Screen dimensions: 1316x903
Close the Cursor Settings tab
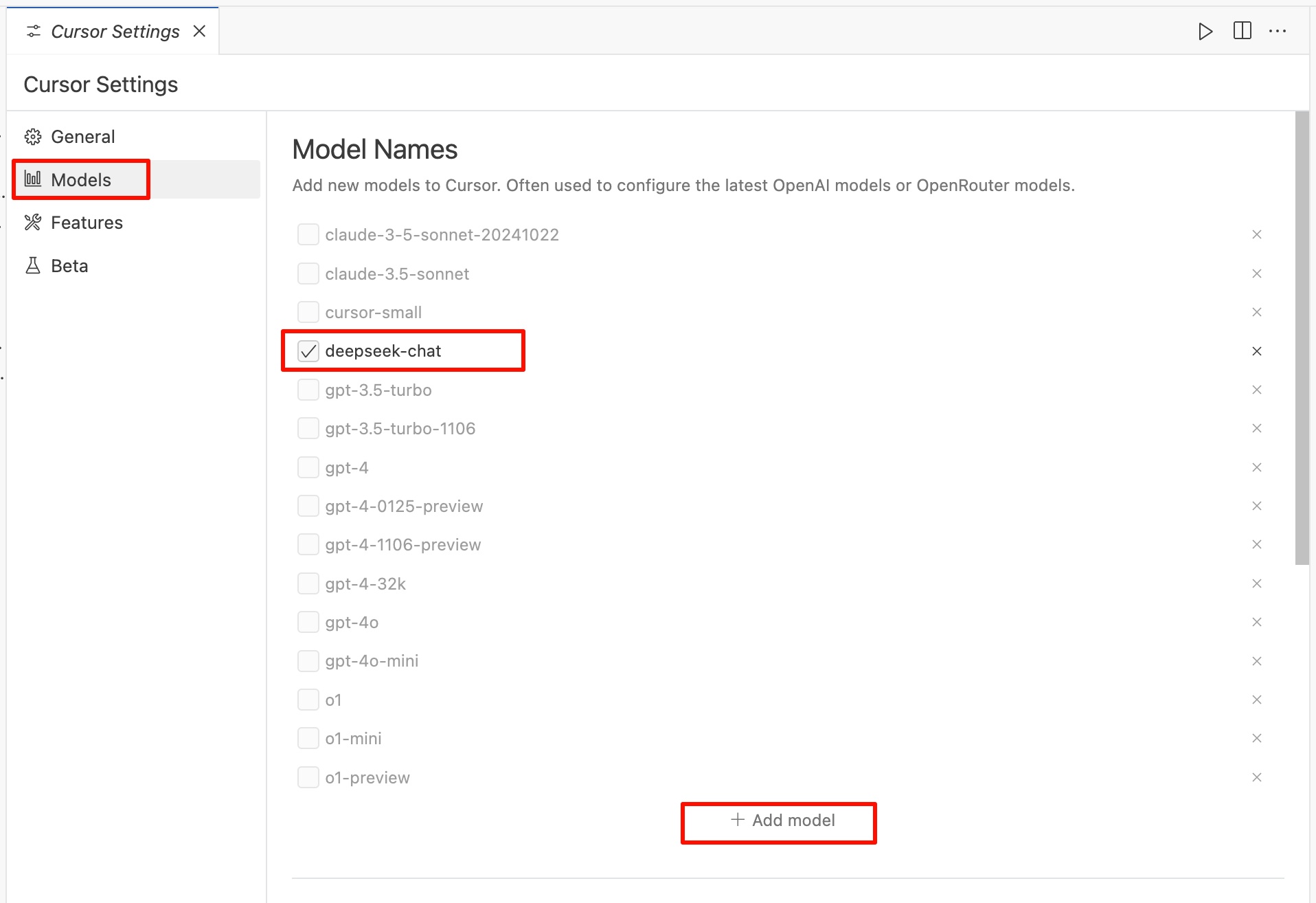coord(199,31)
